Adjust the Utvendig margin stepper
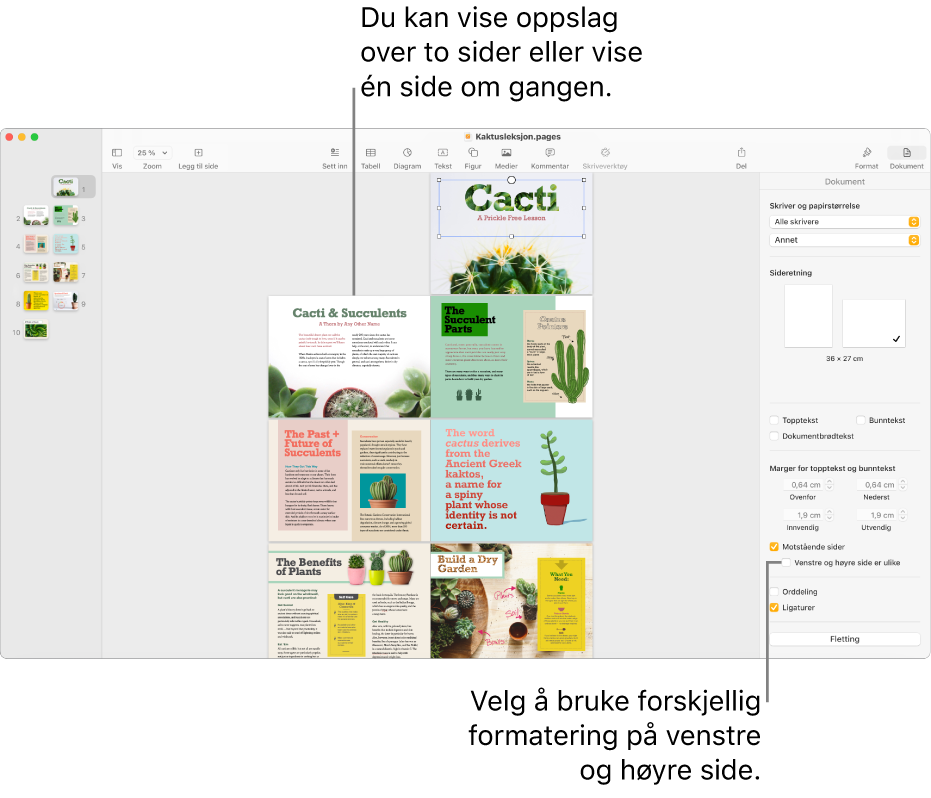Screen dimensions: 931x798 (x=903, y=515)
